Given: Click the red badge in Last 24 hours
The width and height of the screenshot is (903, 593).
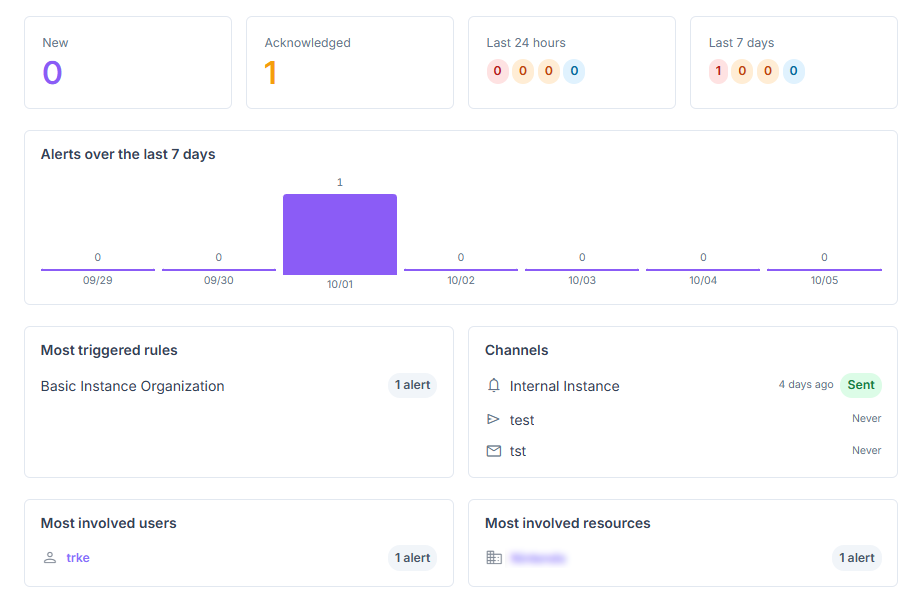Looking at the screenshot, I should tap(498, 71).
